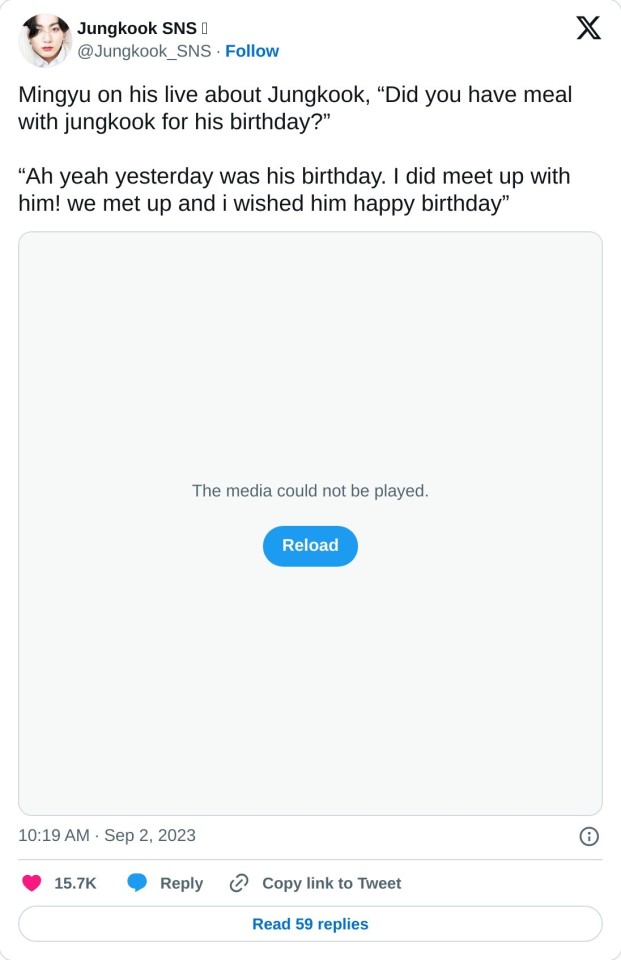621x960 pixels.
Task: Click the X logo
Action: tap(589, 29)
